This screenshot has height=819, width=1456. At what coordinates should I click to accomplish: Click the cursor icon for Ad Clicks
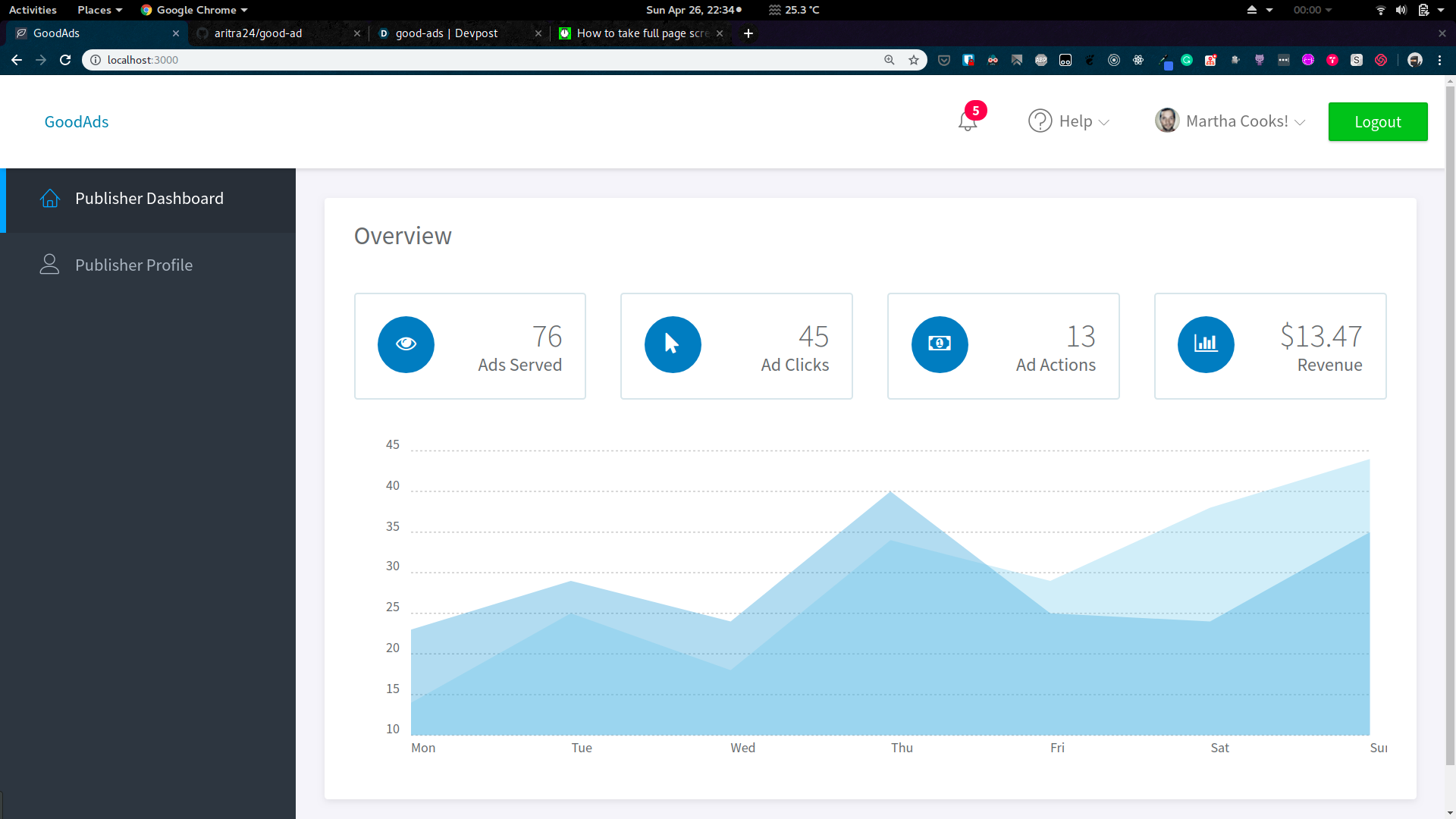[x=673, y=344]
